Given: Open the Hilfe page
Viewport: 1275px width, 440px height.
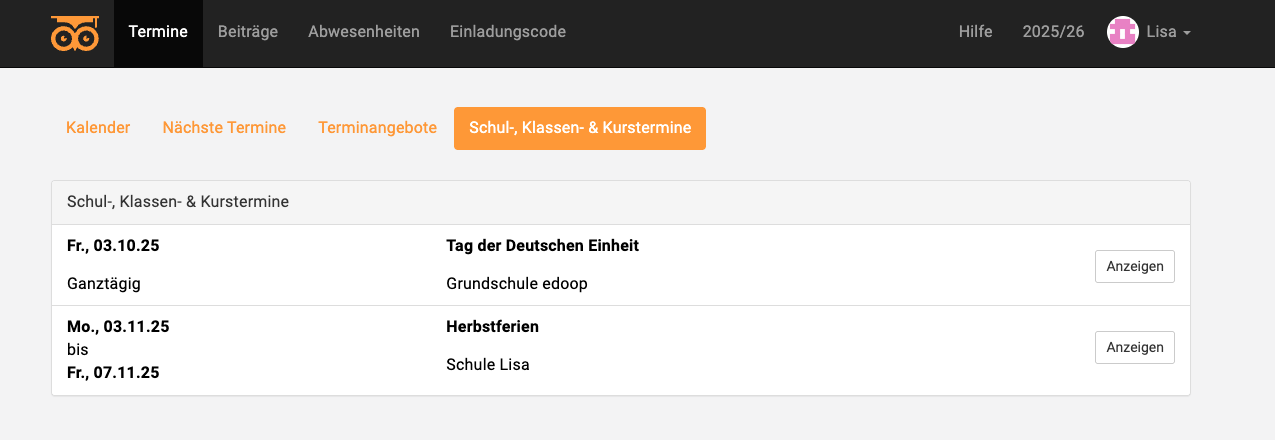Looking at the screenshot, I should 975,32.
